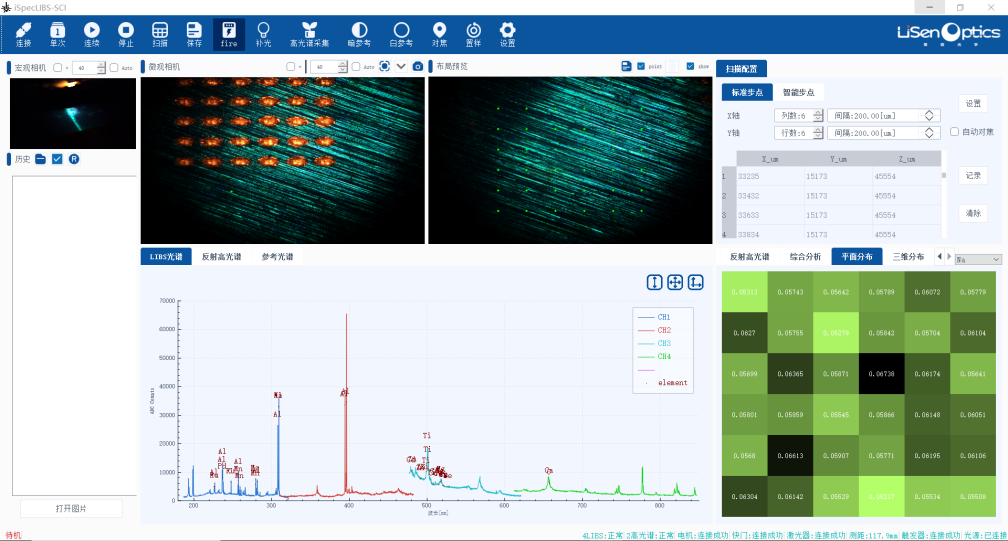Expand the micro camera chevron dropdown
This screenshot has height=541, width=1008.
click(x=401, y=67)
